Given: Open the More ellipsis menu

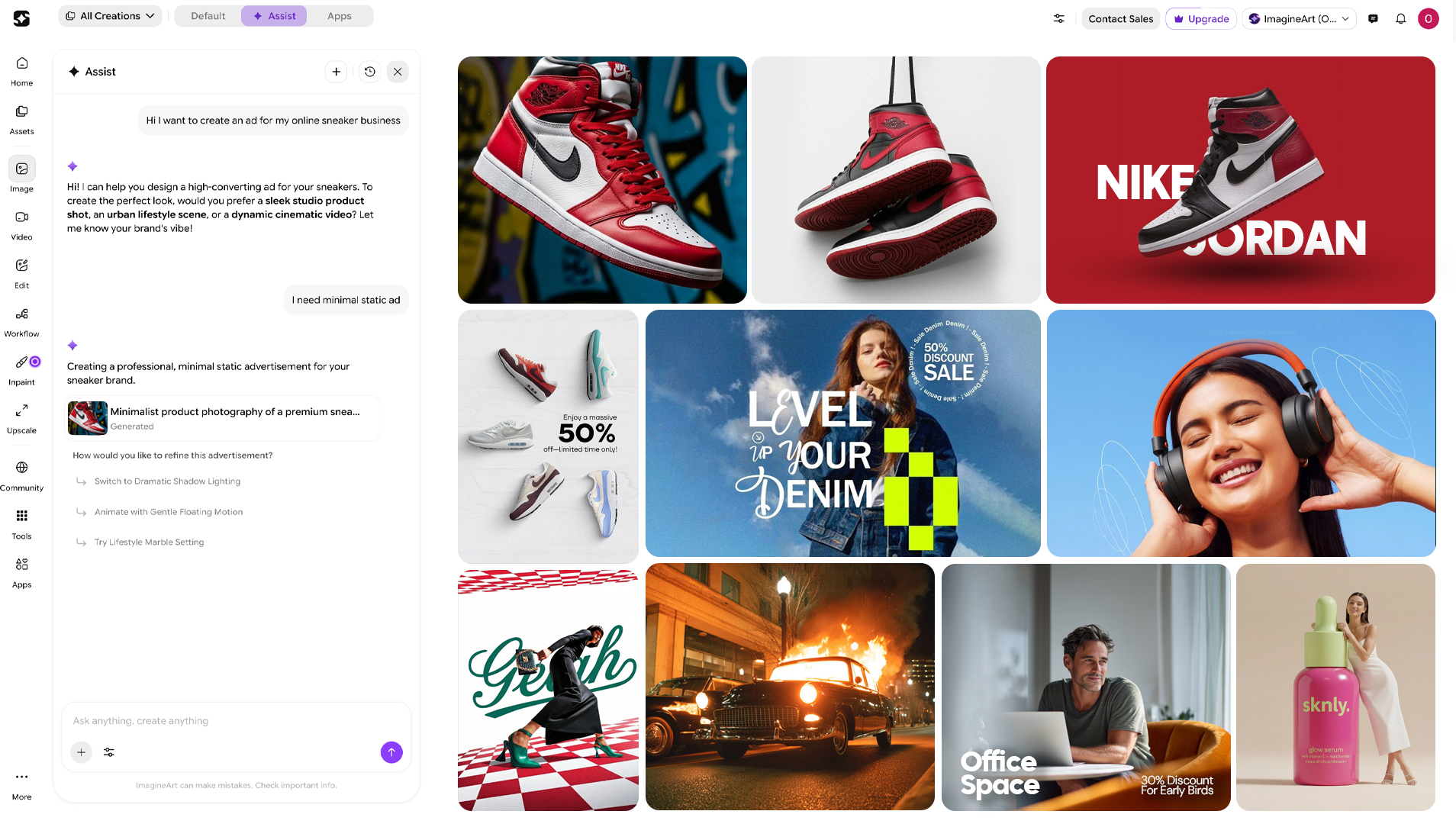Looking at the screenshot, I should pyautogui.click(x=21, y=785).
